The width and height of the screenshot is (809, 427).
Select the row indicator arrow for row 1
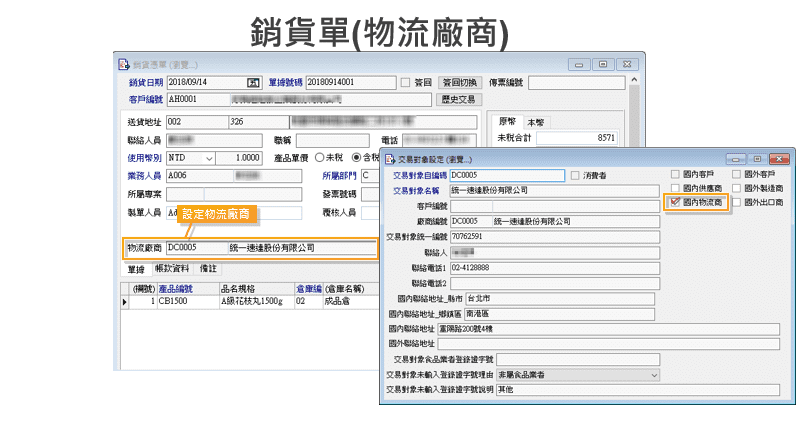tap(124, 302)
